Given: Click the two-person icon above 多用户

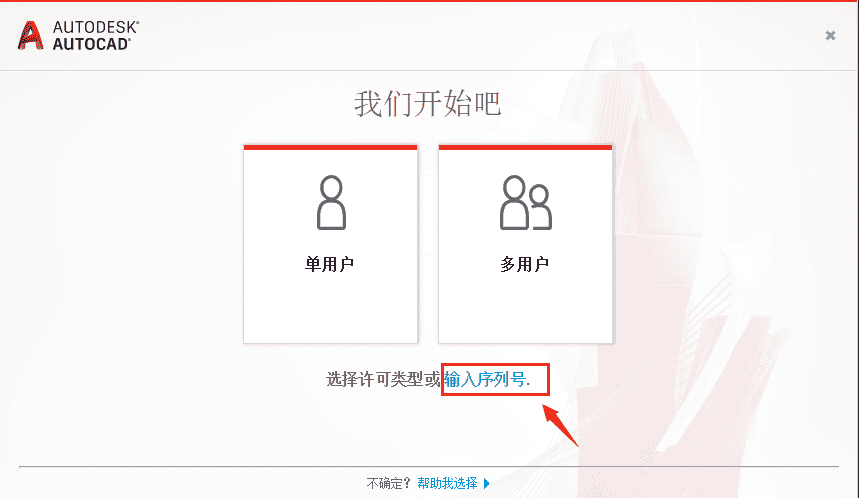Looking at the screenshot, I should [525, 202].
